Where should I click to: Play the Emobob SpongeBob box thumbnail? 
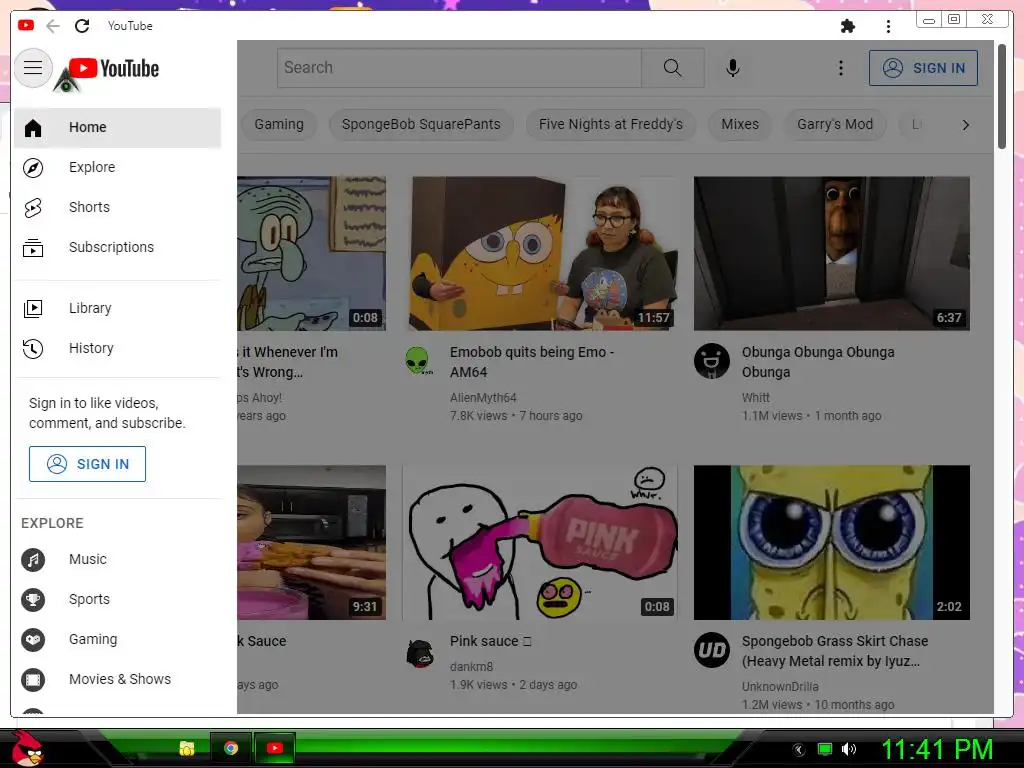click(x=540, y=253)
